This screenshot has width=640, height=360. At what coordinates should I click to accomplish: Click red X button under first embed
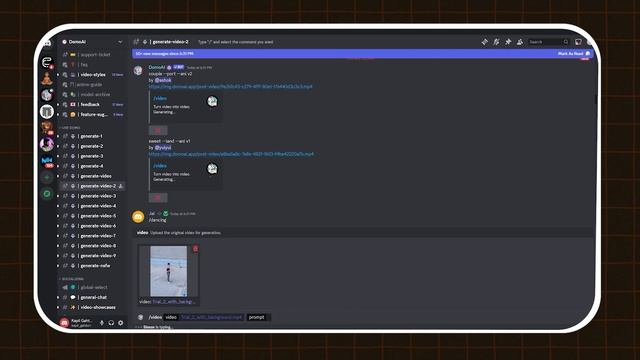click(x=158, y=131)
